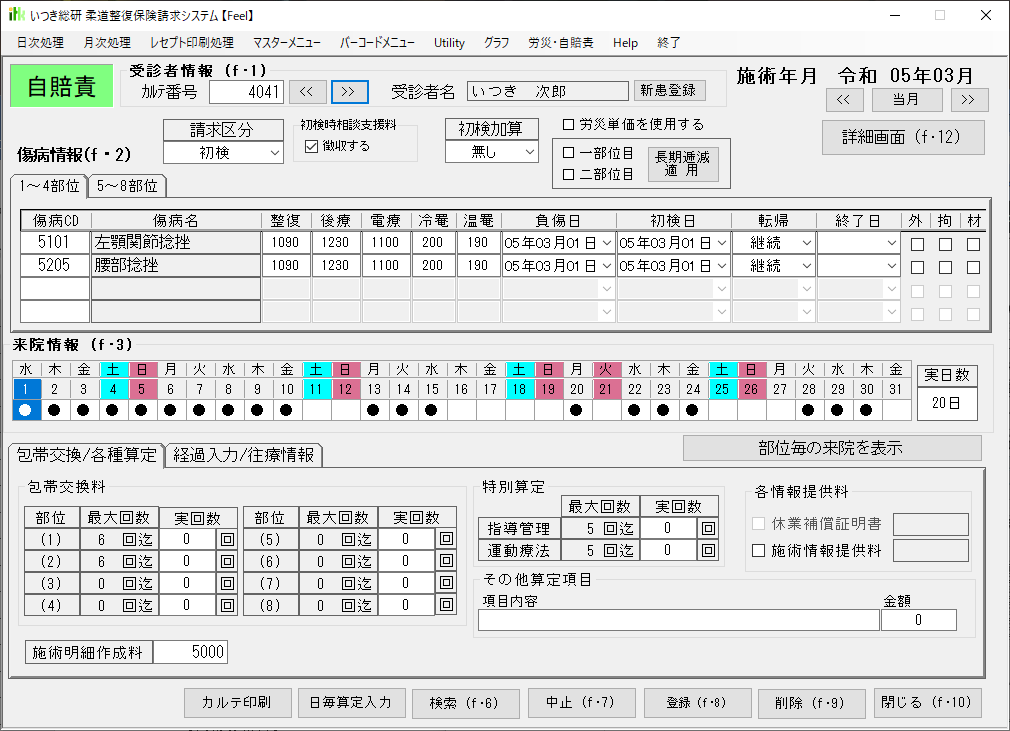
Task: Click the next patient '>>' arrow beside カルテ番号
Action: [x=349, y=92]
